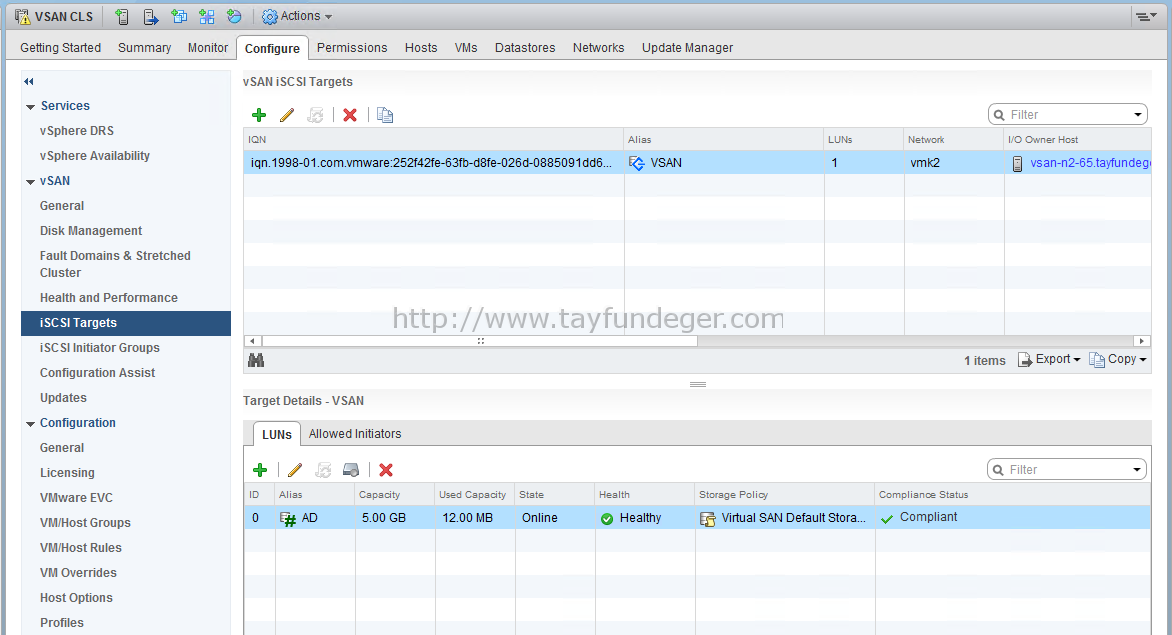Switch to the Update Manager tab
Viewport: 1172px width, 635px height.
687,48
